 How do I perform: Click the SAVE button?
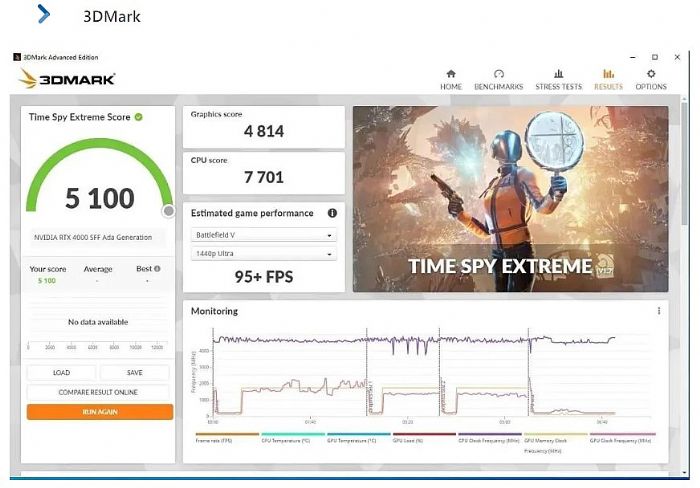(135, 372)
